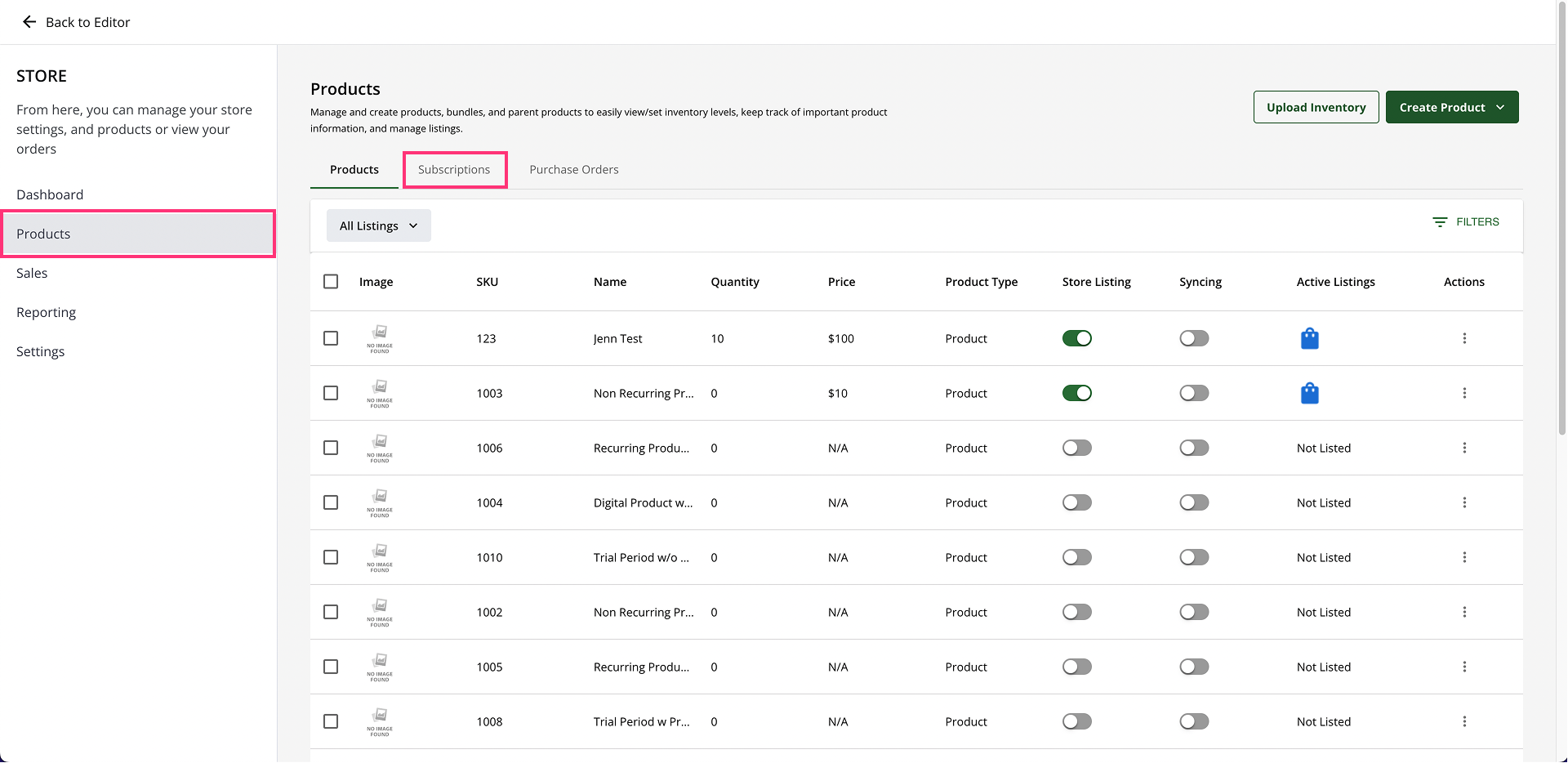The width and height of the screenshot is (1568, 763).
Task: Click the back arrow to return to Editor
Action: point(29,22)
